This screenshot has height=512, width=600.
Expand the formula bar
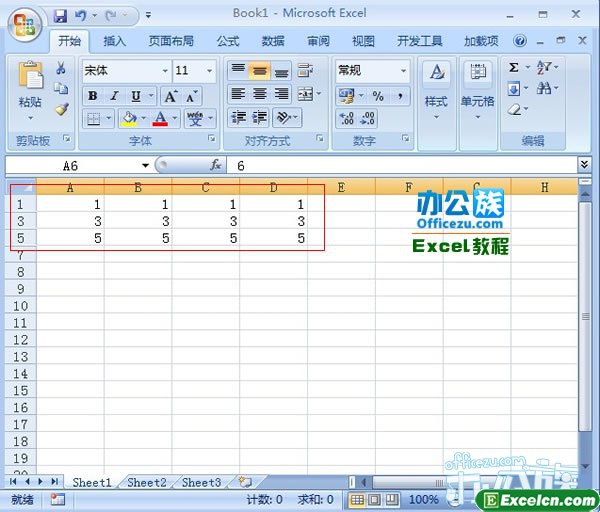(x=584, y=165)
